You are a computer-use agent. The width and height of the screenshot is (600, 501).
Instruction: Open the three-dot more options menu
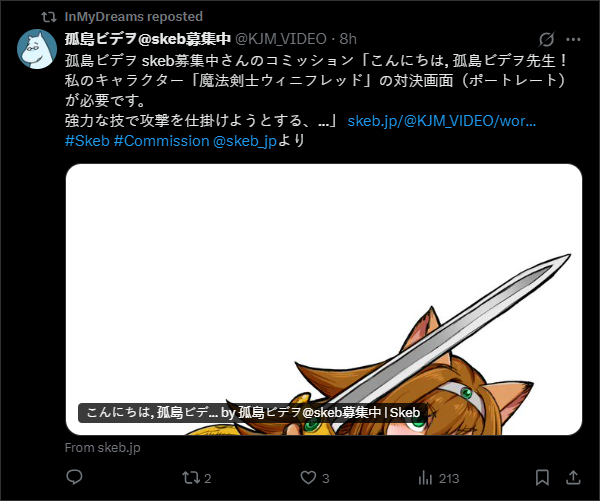click(573, 39)
